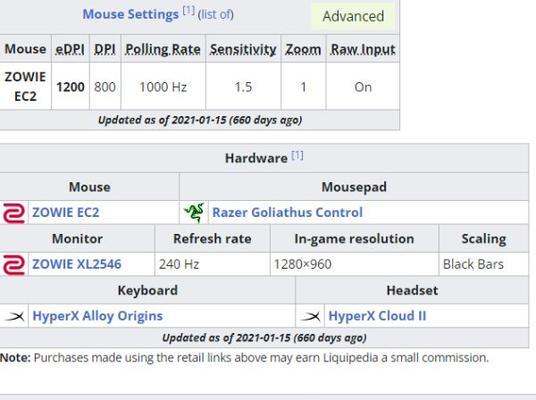Image resolution: width=536 pixels, height=400 pixels.
Task: Follow reference [1] next to Hardware heading
Action: tap(297, 155)
